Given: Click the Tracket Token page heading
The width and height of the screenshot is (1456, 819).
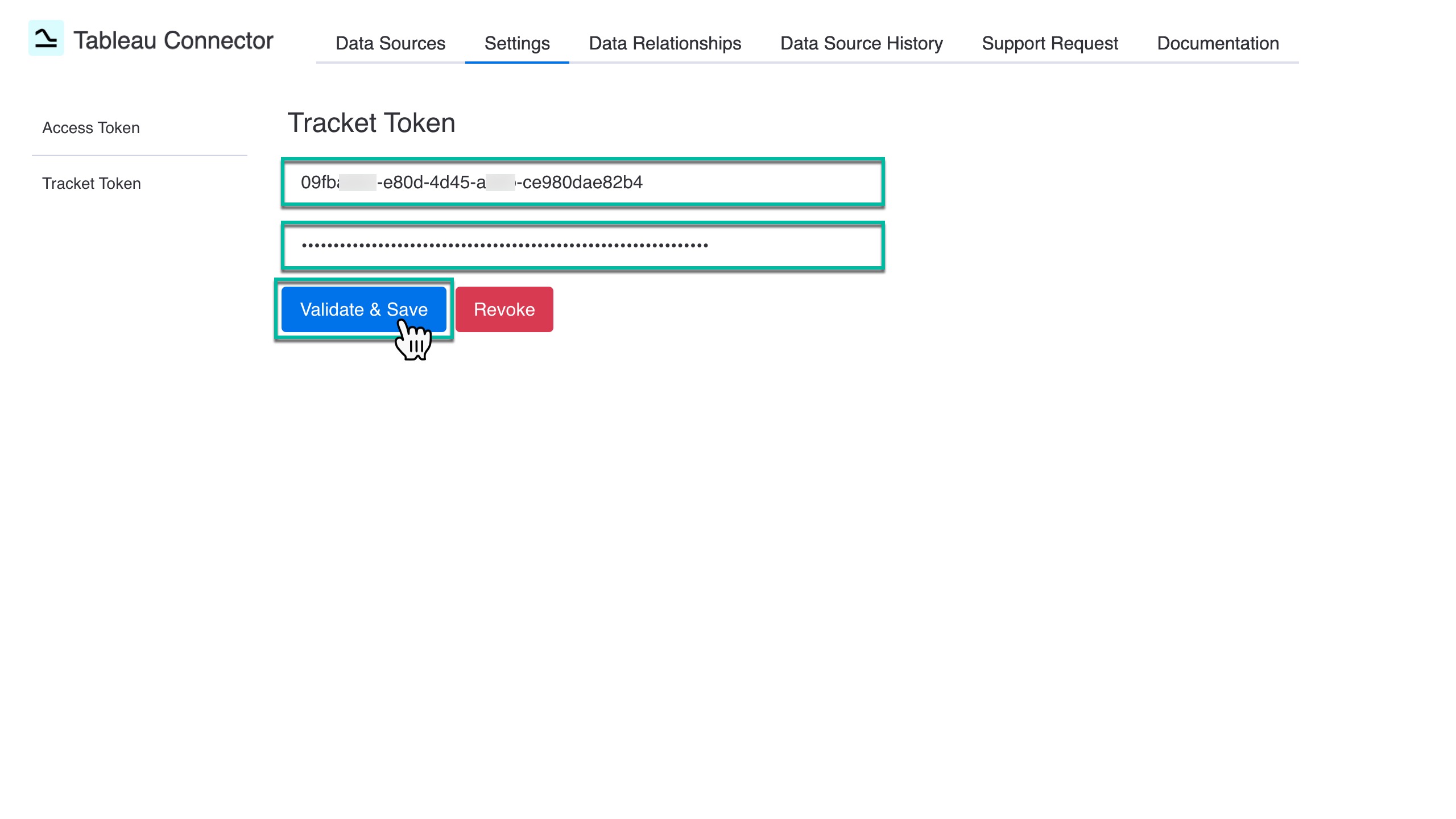Looking at the screenshot, I should point(371,121).
